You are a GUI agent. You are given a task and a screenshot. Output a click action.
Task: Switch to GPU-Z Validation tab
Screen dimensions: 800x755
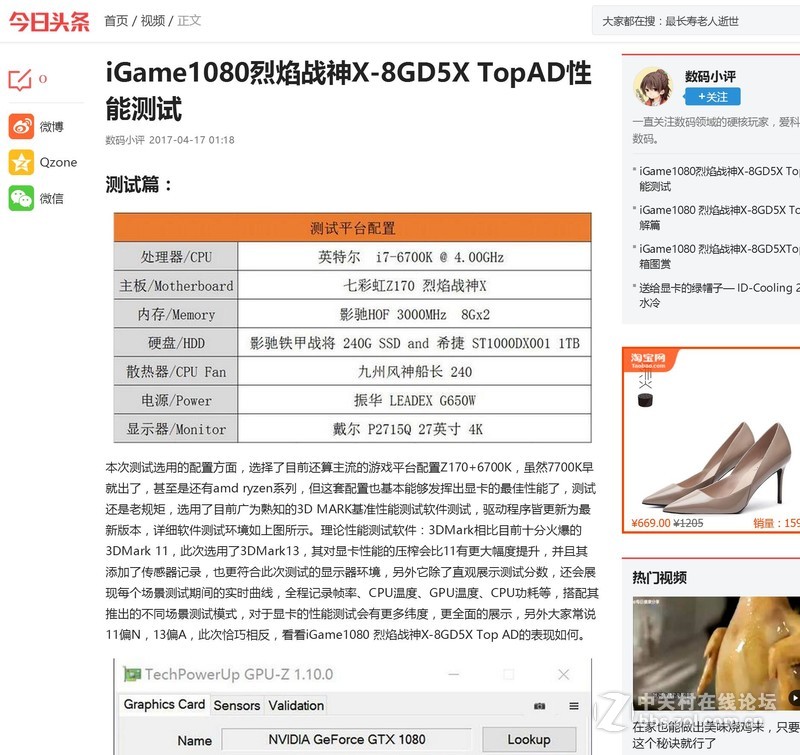pos(296,706)
